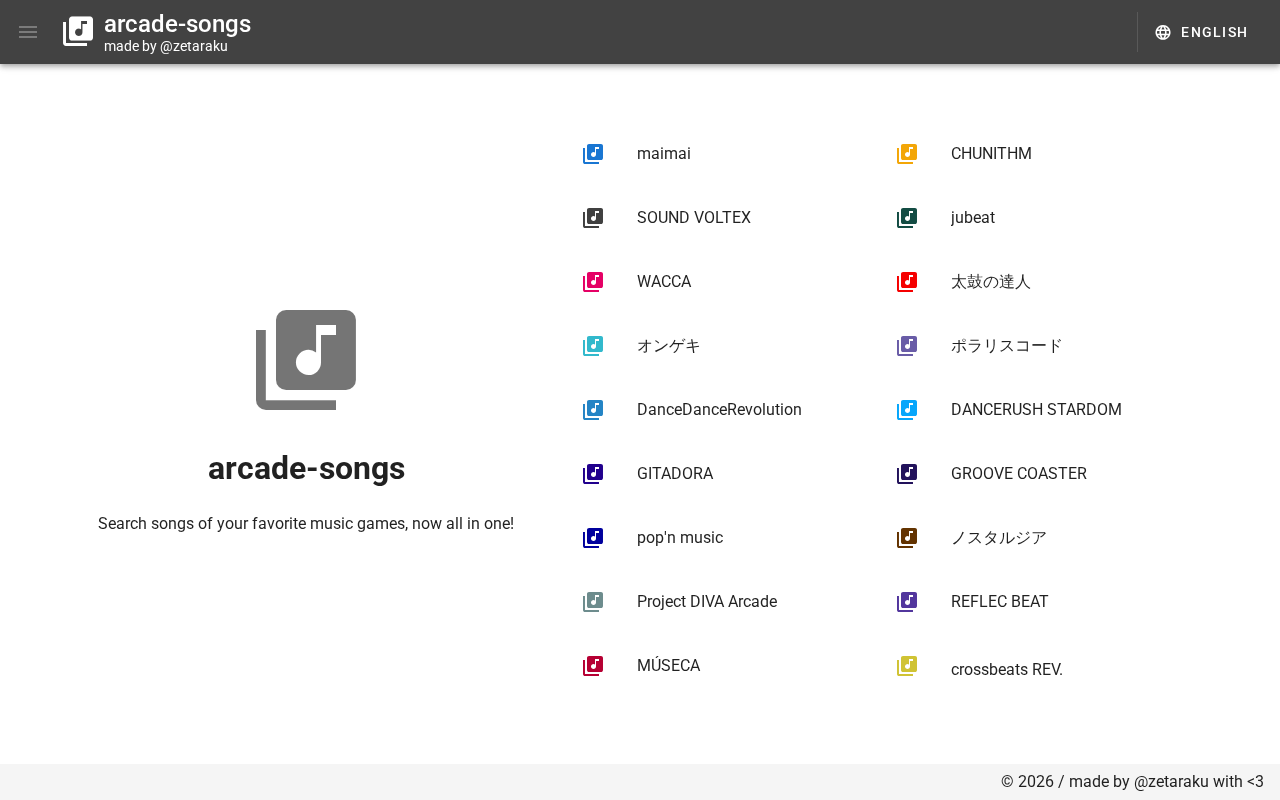This screenshot has width=1280, height=800.
Task: Open the GROOVE COASTER entry
Action: coord(1018,474)
